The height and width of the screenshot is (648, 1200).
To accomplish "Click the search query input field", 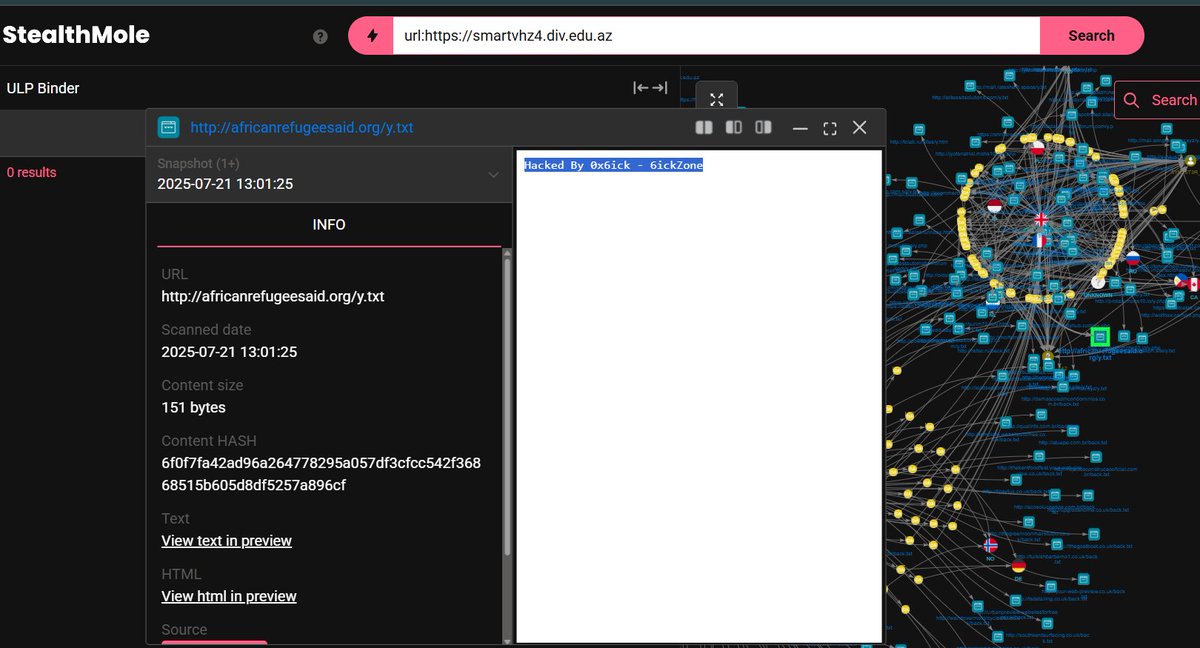I will [x=716, y=36].
